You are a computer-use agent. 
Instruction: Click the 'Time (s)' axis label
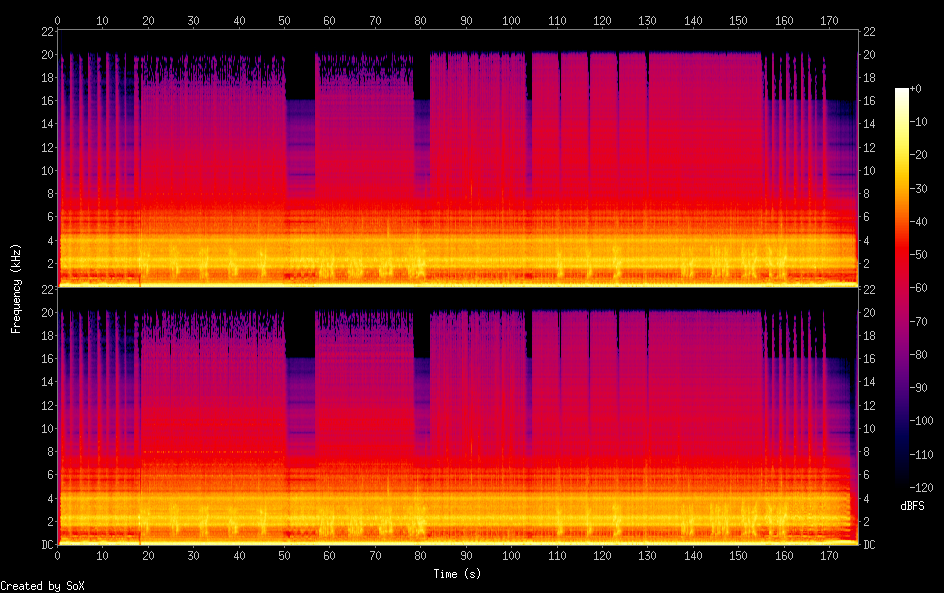458,574
